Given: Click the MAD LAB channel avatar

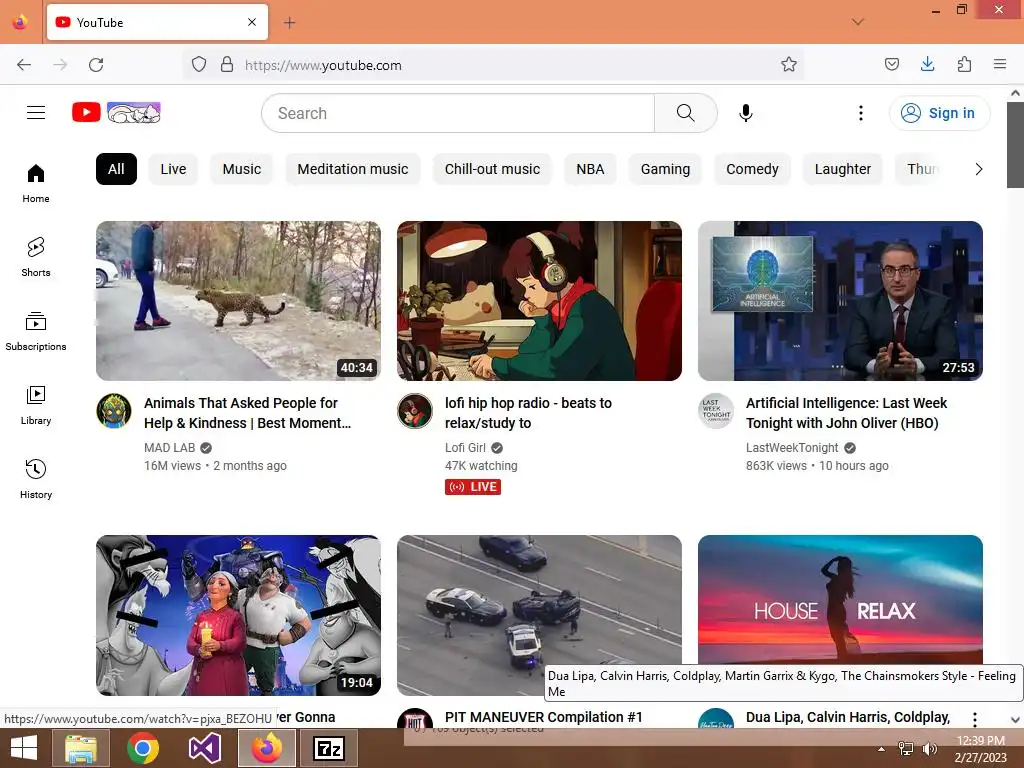Looking at the screenshot, I should click(x=114, y=411).
